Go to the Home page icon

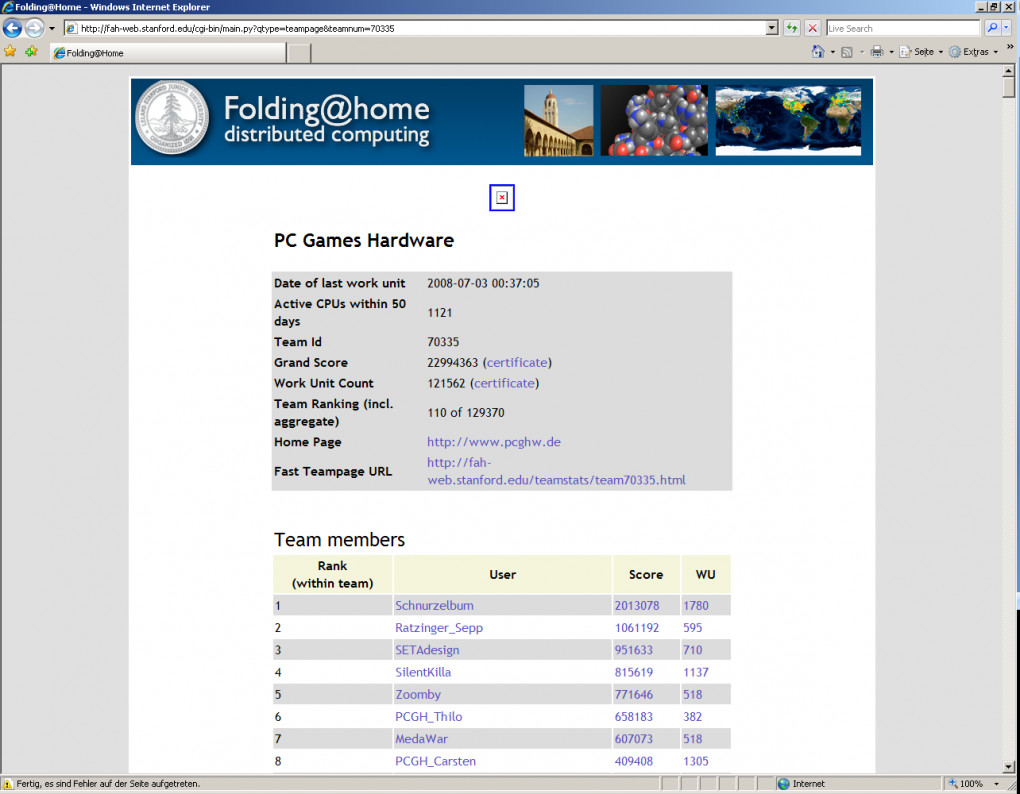pos(818,51)
